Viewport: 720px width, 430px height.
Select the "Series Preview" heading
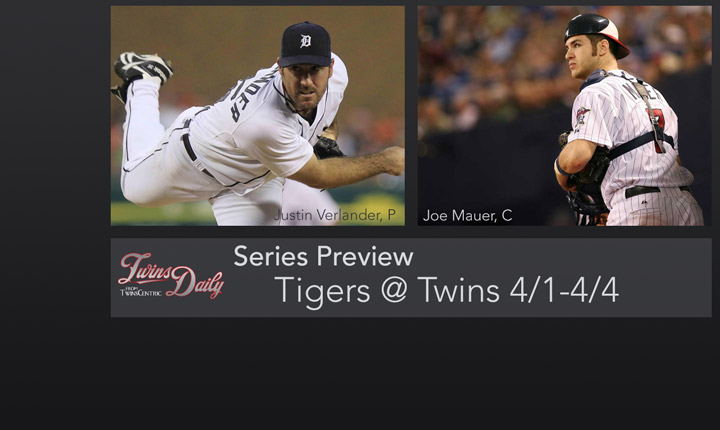click(x=323, y=256)
